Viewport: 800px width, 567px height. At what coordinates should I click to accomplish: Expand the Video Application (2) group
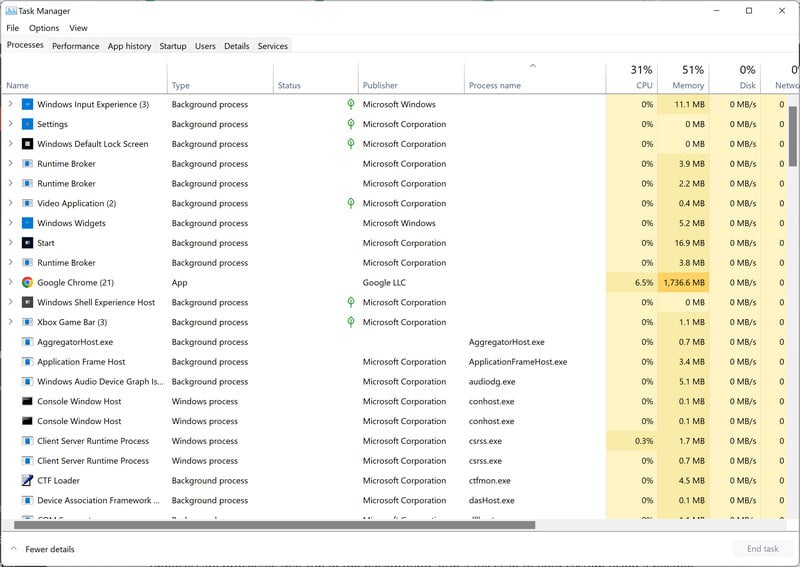pos(11,203)
